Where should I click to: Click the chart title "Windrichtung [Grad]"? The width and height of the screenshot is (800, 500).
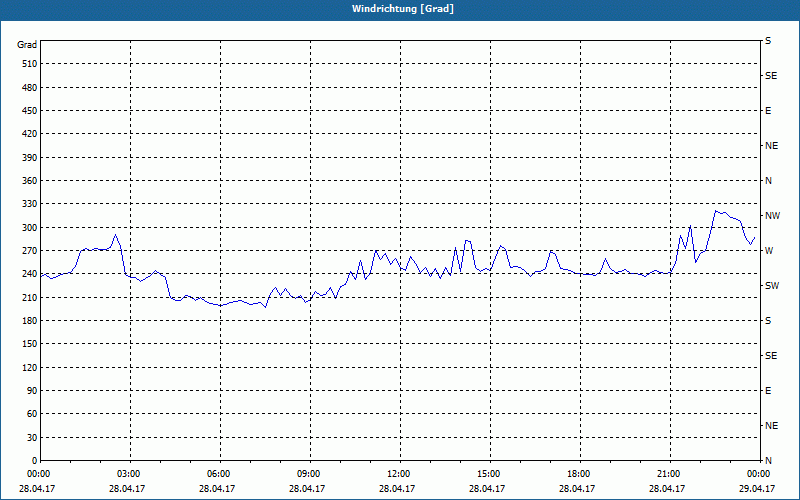tap(403, 9)
